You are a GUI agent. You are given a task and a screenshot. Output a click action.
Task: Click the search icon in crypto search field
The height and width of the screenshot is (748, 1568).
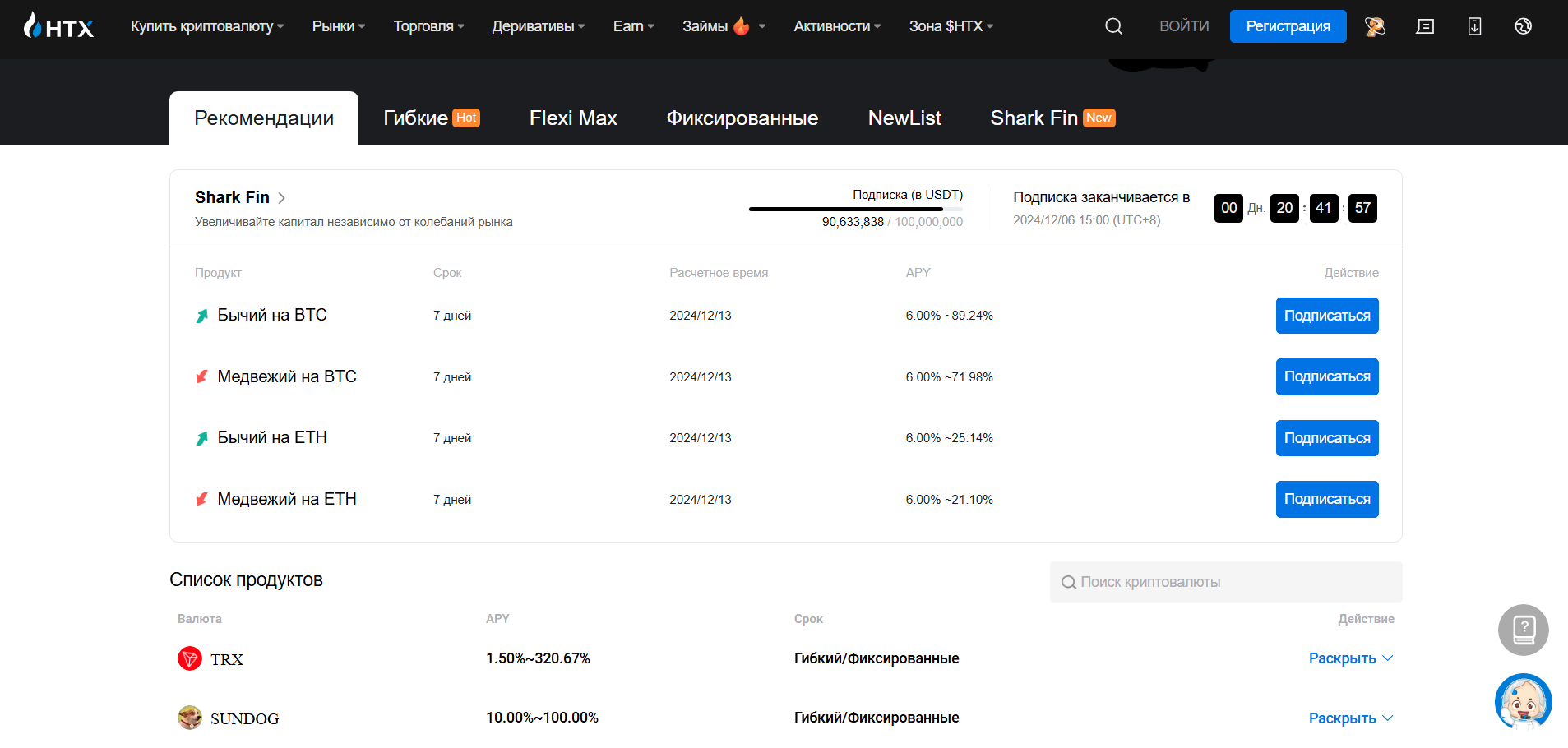(x=1068, y=582)
